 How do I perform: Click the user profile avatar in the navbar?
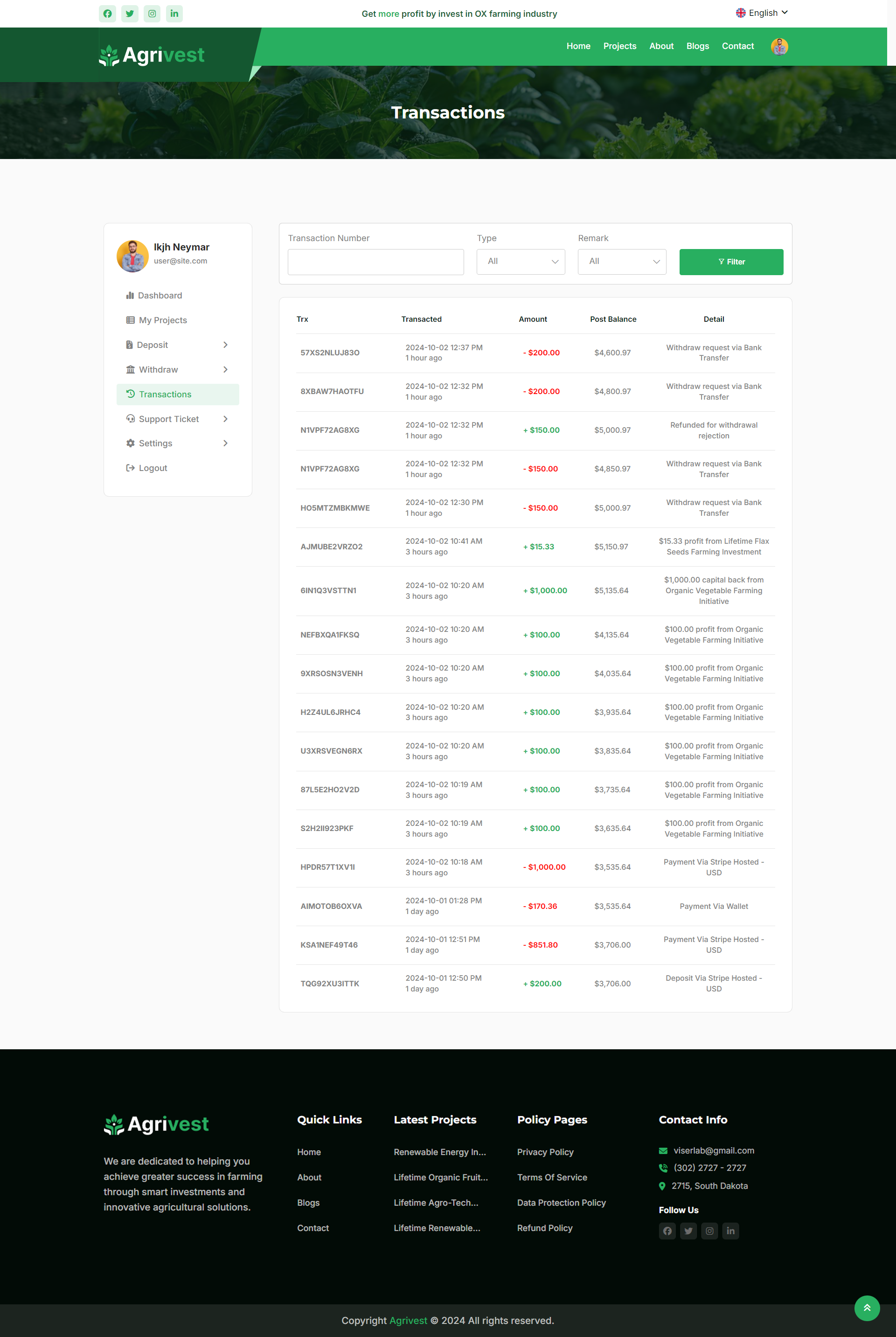tap(779, 46)
